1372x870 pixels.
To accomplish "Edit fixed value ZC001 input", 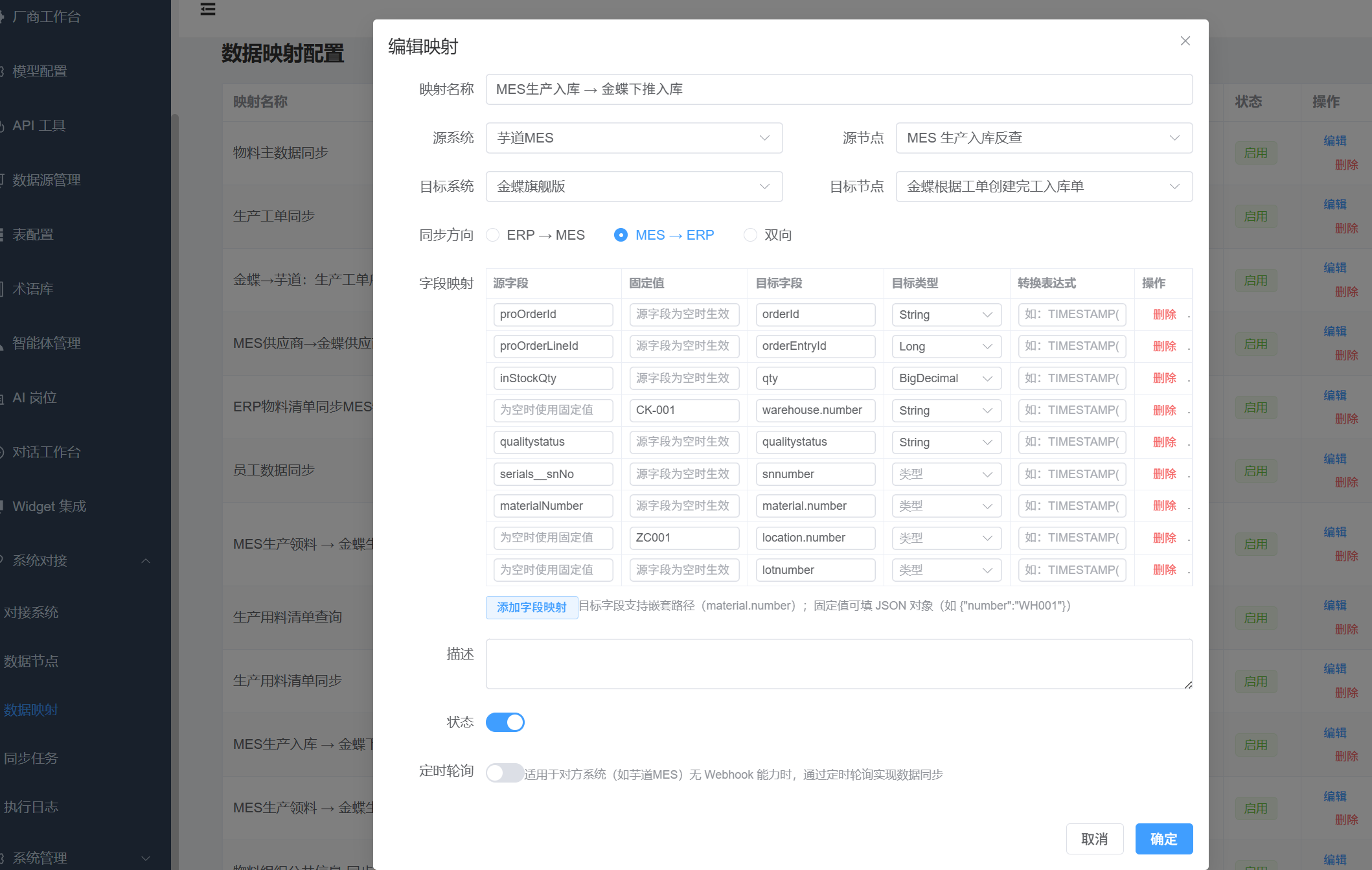I will pos(685,538).
